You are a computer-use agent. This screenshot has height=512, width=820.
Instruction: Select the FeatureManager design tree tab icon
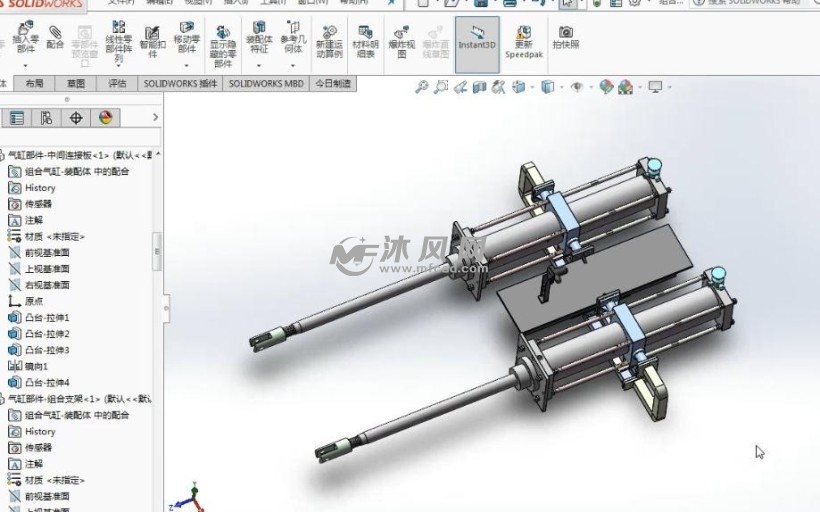click(x=17, y=118)
